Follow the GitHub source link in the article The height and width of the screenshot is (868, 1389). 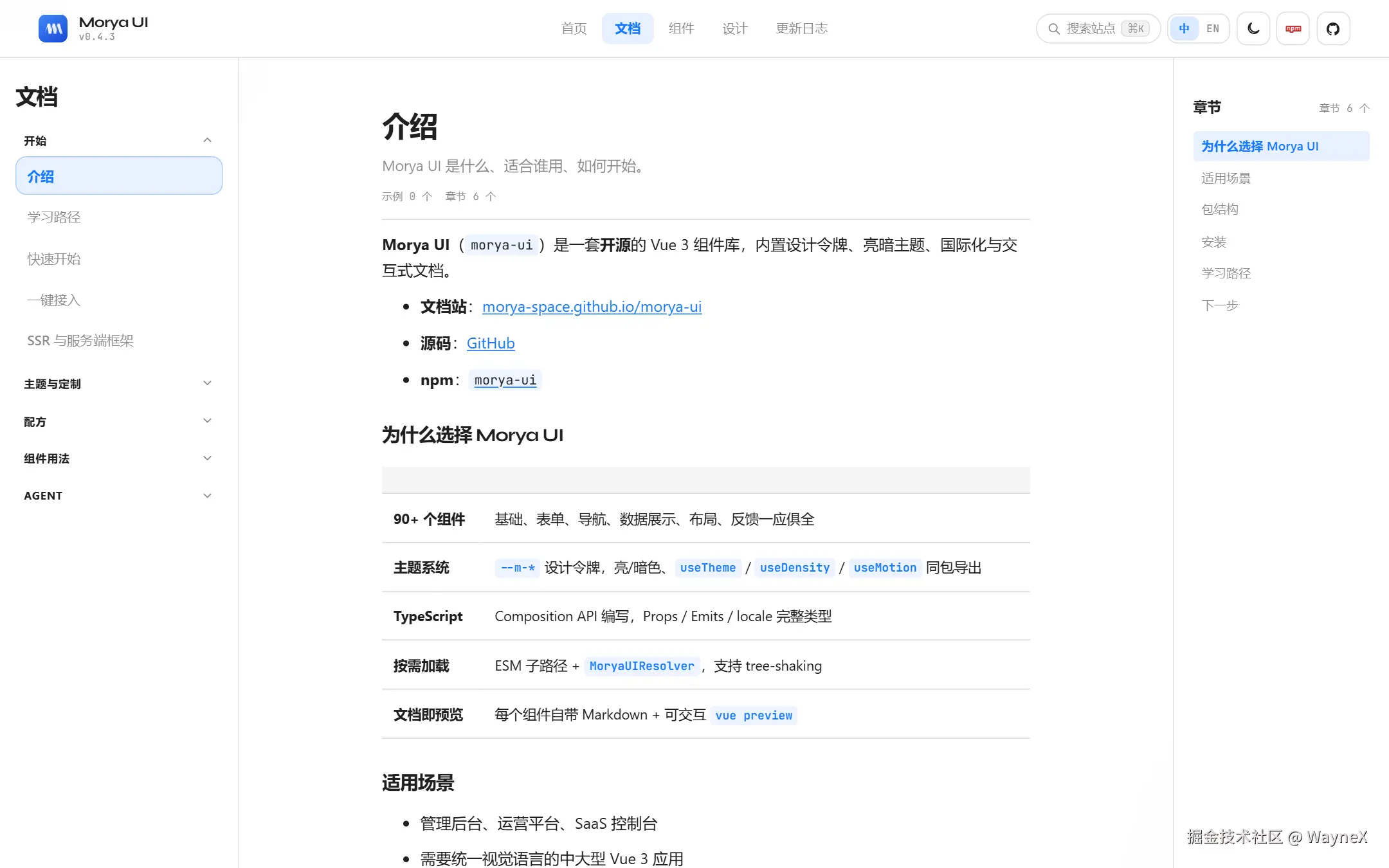coord(491,343)
